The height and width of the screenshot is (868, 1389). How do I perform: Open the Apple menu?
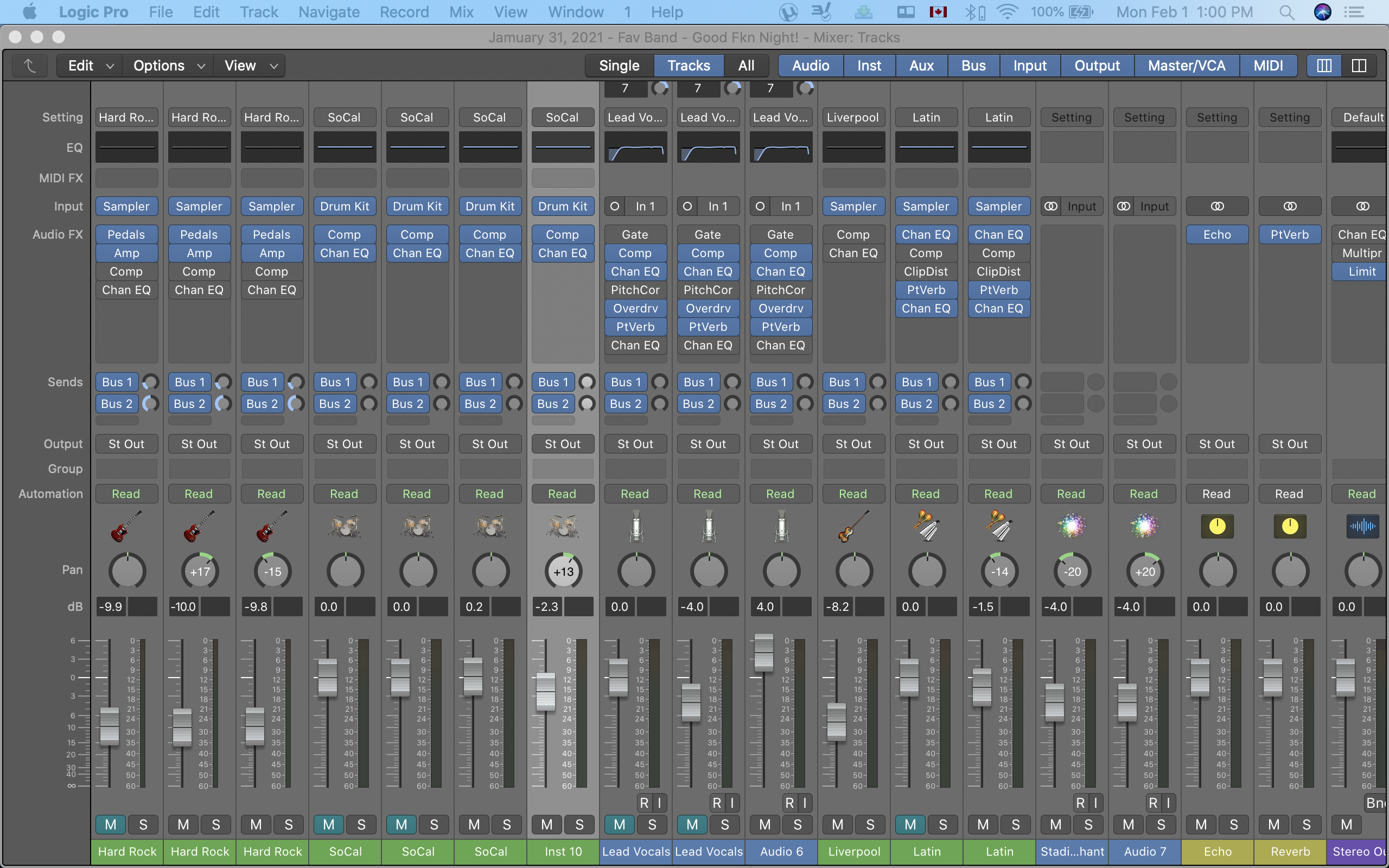coord(29,11)
